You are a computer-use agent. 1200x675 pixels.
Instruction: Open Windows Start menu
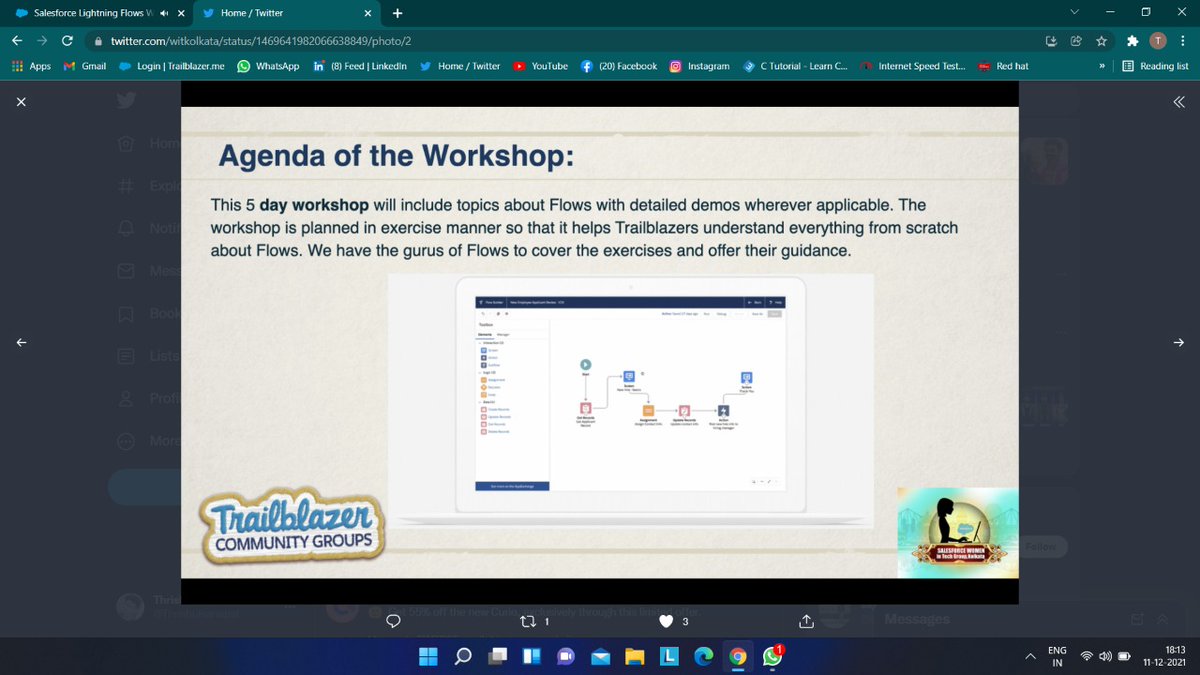[428, 656]
